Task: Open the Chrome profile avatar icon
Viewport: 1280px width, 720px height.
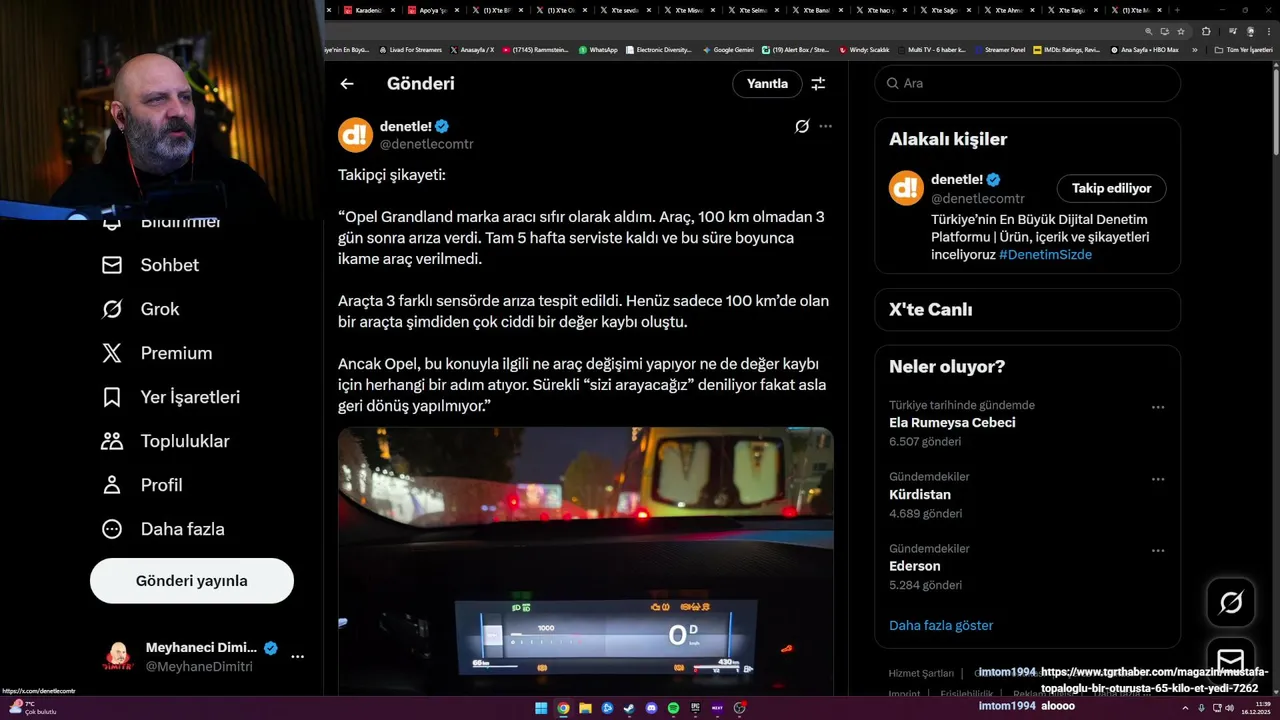Action: 1251,31
